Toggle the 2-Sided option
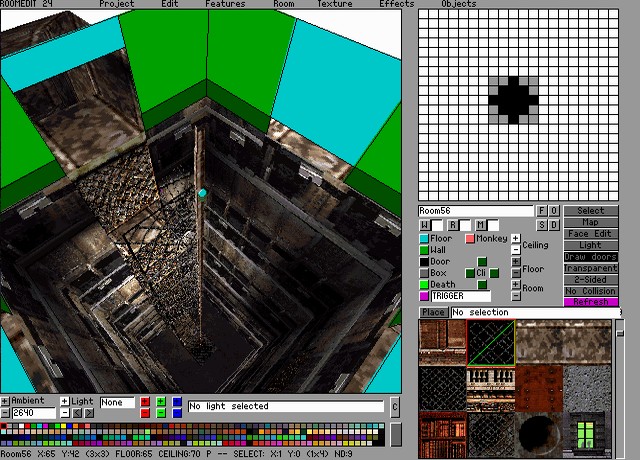This screenshot has height=460, width=640. pos(591,279)
